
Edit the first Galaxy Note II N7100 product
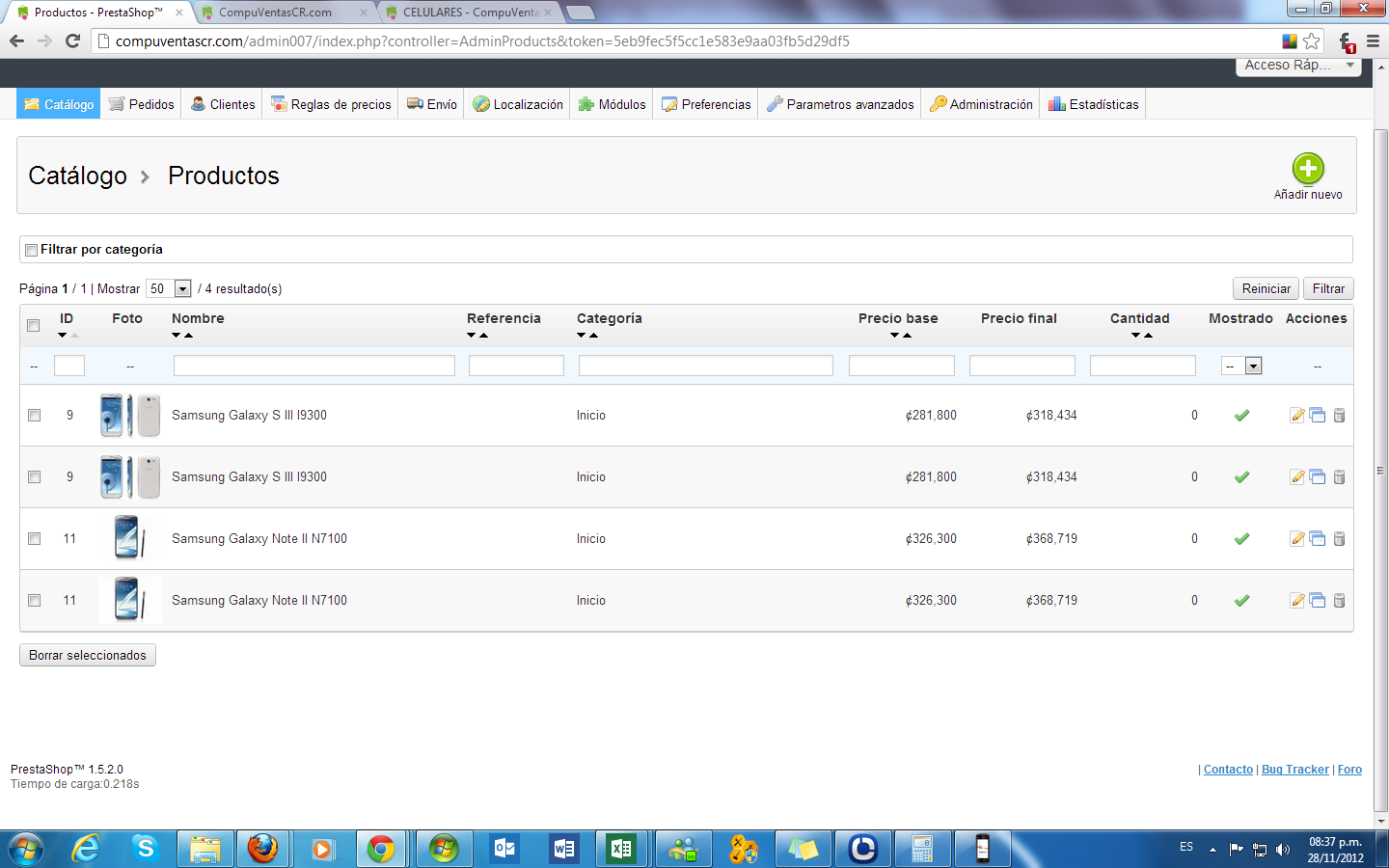1297,539
